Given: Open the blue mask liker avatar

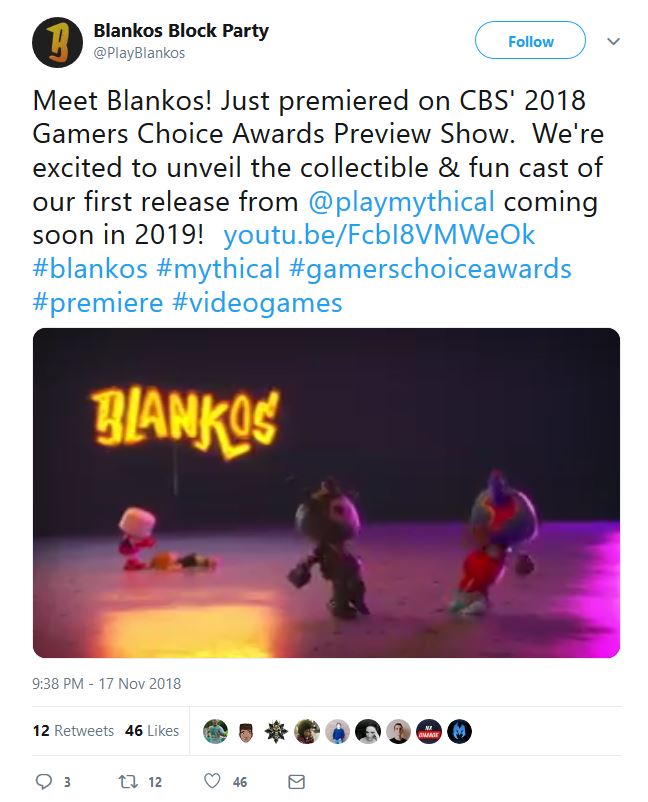Looking at the screenshot, I should pyautogui.click(x=459, y=731).
